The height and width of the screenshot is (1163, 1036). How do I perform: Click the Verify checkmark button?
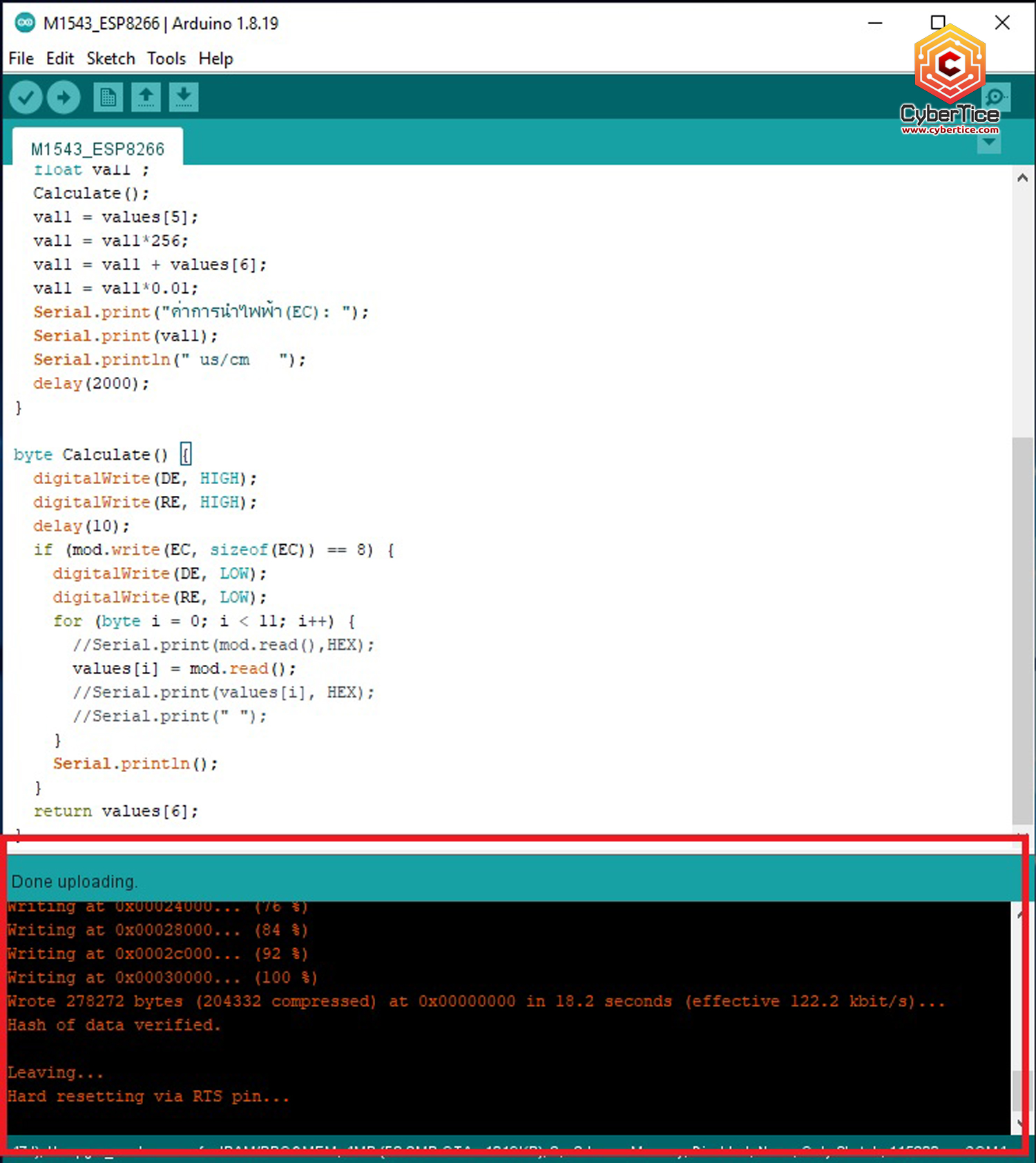(x=26, y=97)
